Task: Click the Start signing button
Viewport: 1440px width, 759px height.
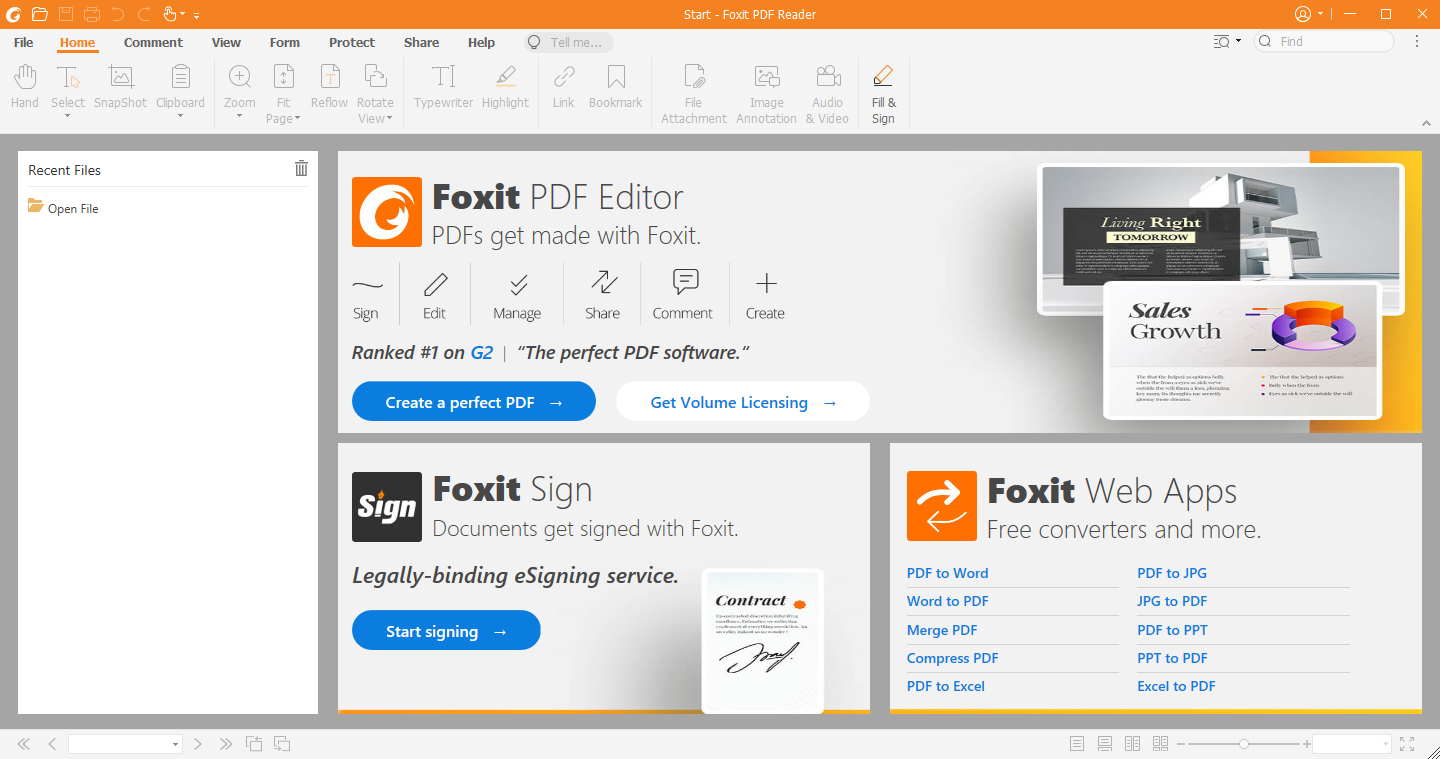Action: click(446, 631)
